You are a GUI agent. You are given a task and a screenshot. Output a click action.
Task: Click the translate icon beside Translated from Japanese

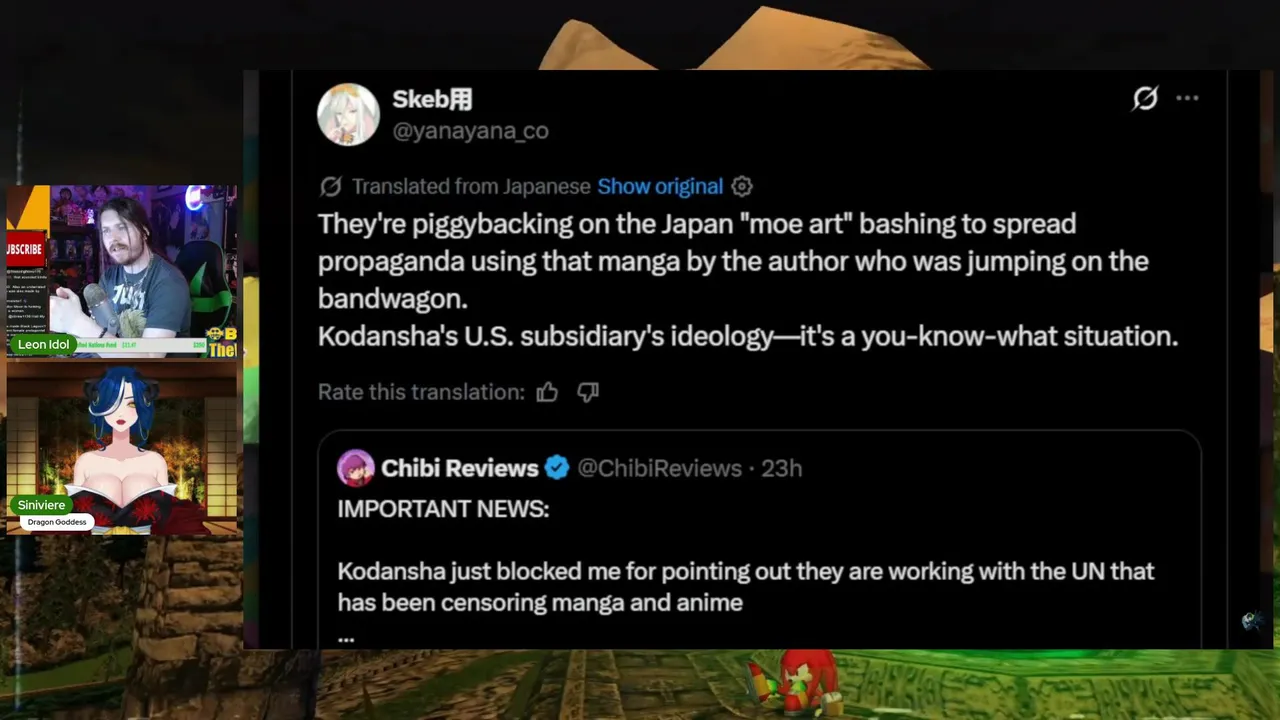(330, 187)
